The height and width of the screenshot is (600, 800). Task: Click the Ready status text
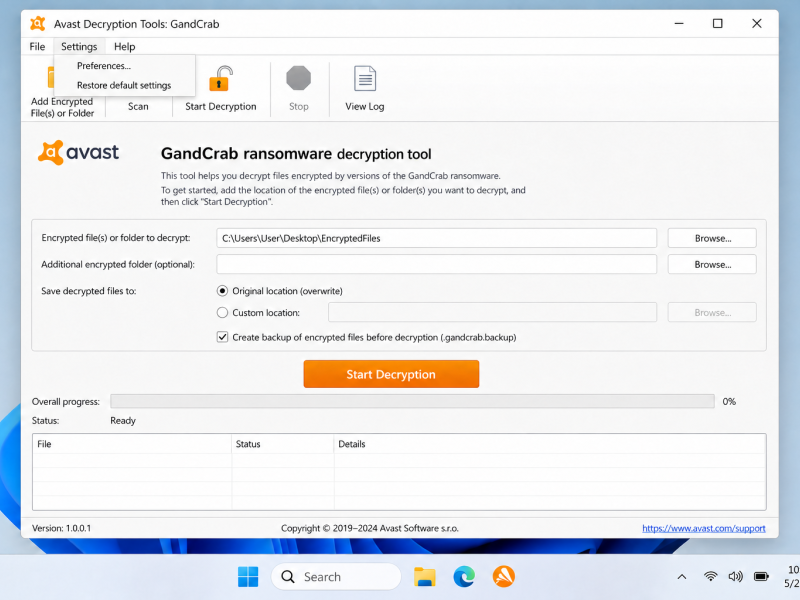123,420
